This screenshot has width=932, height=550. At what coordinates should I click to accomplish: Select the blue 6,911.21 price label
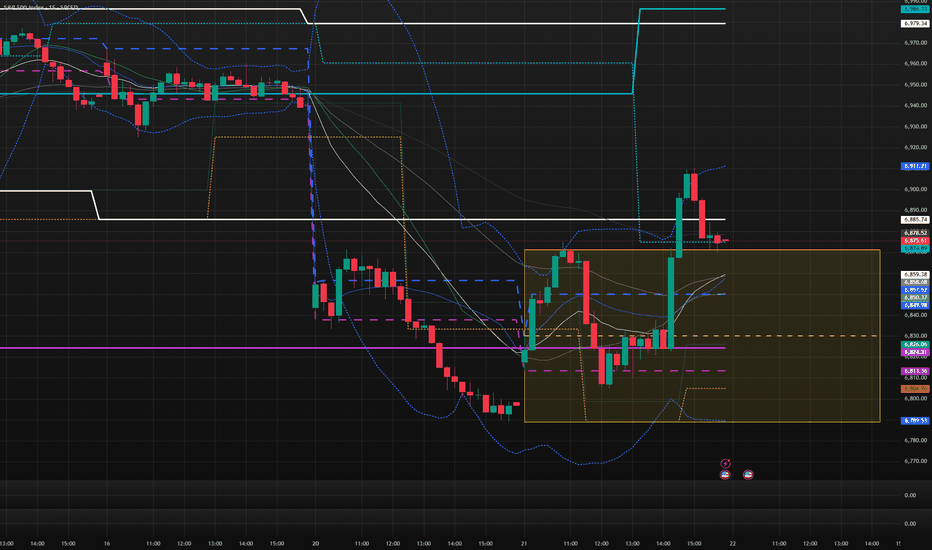[x=915, y=166]
